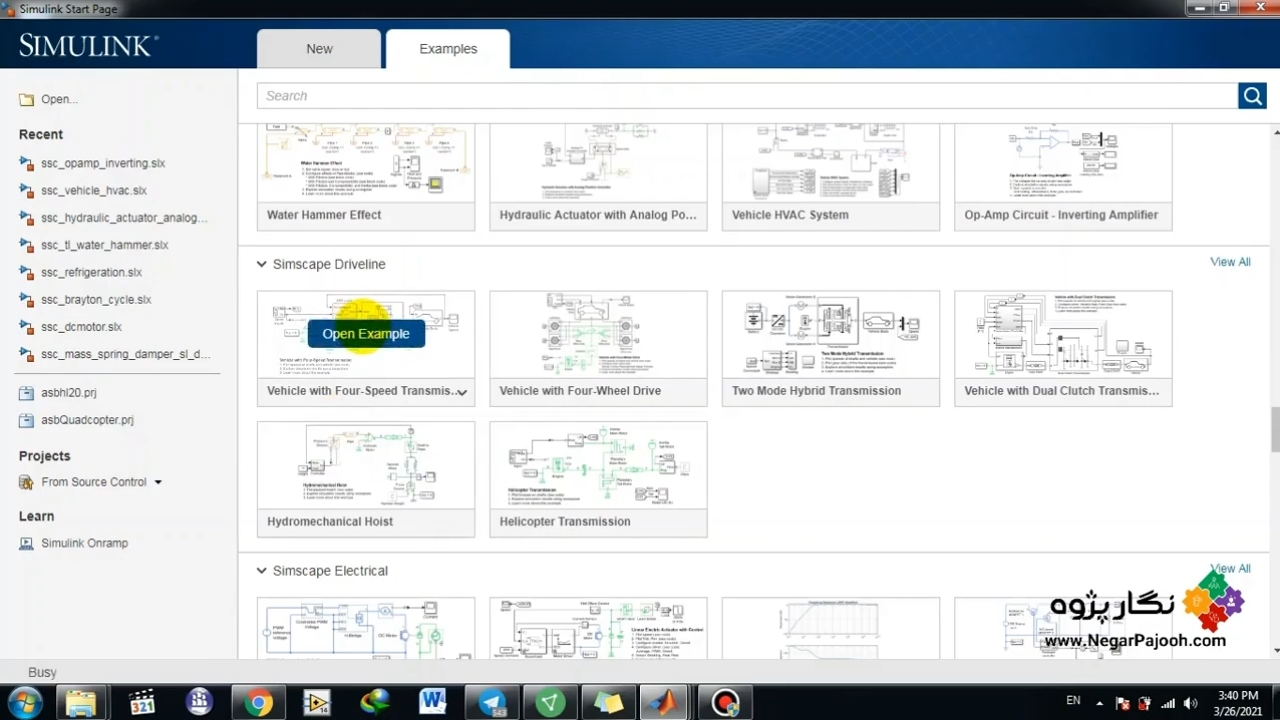This screenshot has width=1280, height=720.
Task: Click the search magnifier icon button
Action: coord(1252,96)
